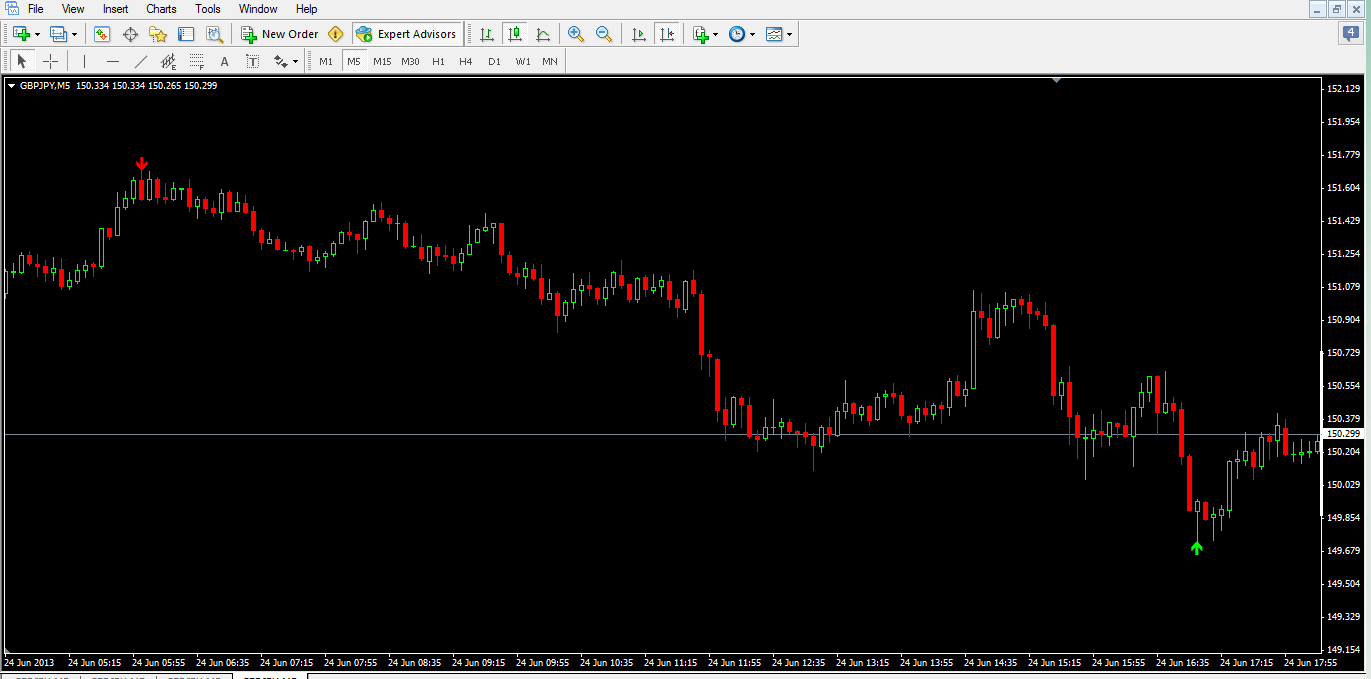Switch to bar chart mode
This screenshot has width=1371, height=679.
point(487,34)
